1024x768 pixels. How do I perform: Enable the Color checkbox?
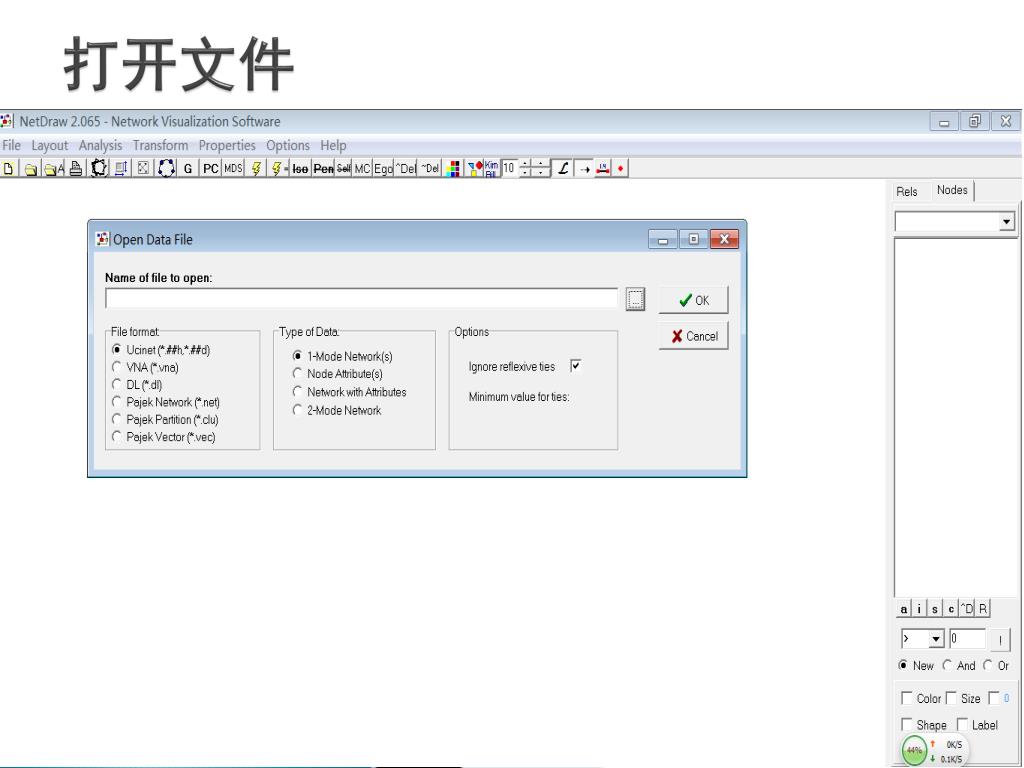click(906, 698)
